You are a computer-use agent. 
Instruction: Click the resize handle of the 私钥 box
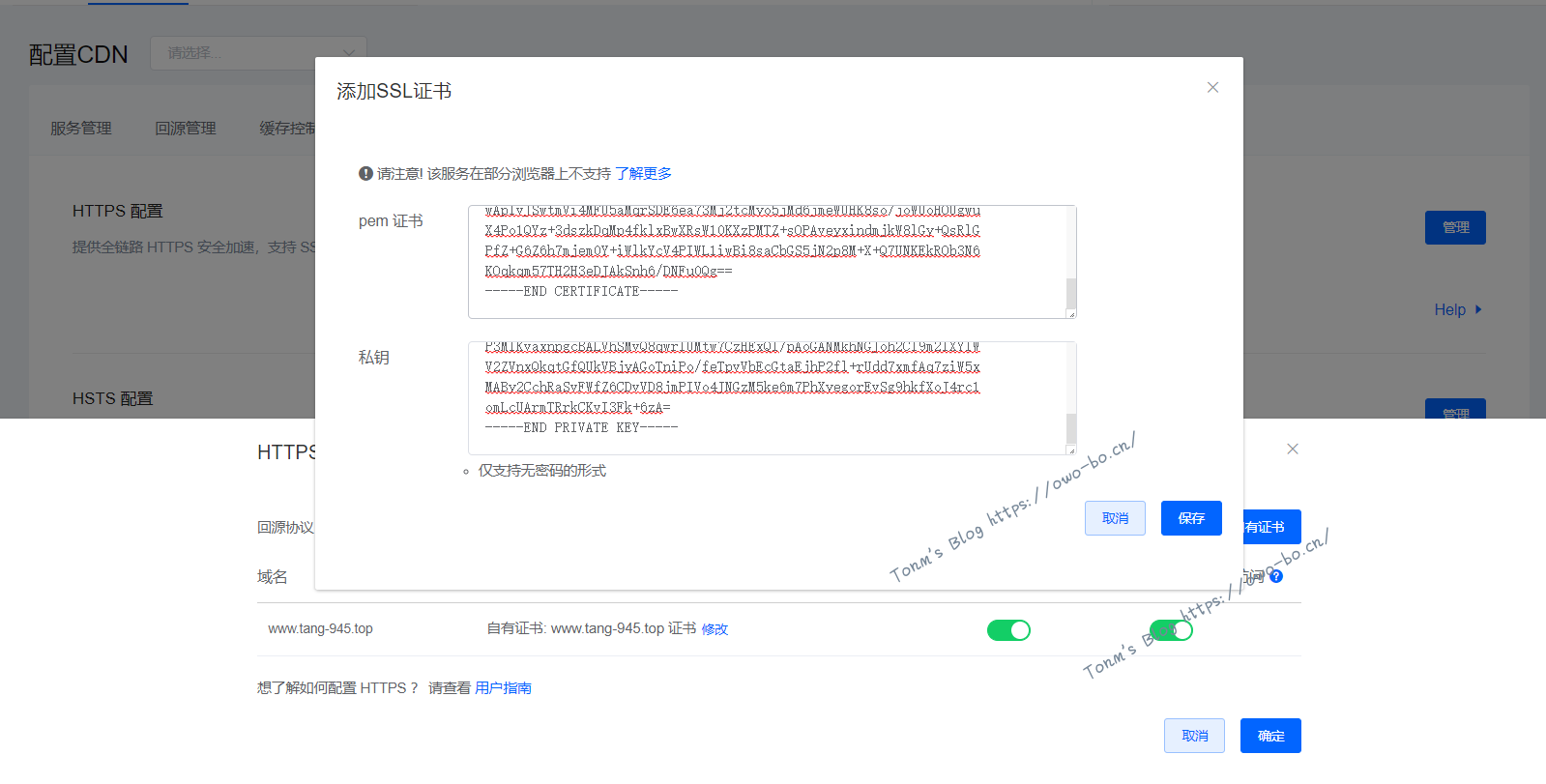[1071, 450]
